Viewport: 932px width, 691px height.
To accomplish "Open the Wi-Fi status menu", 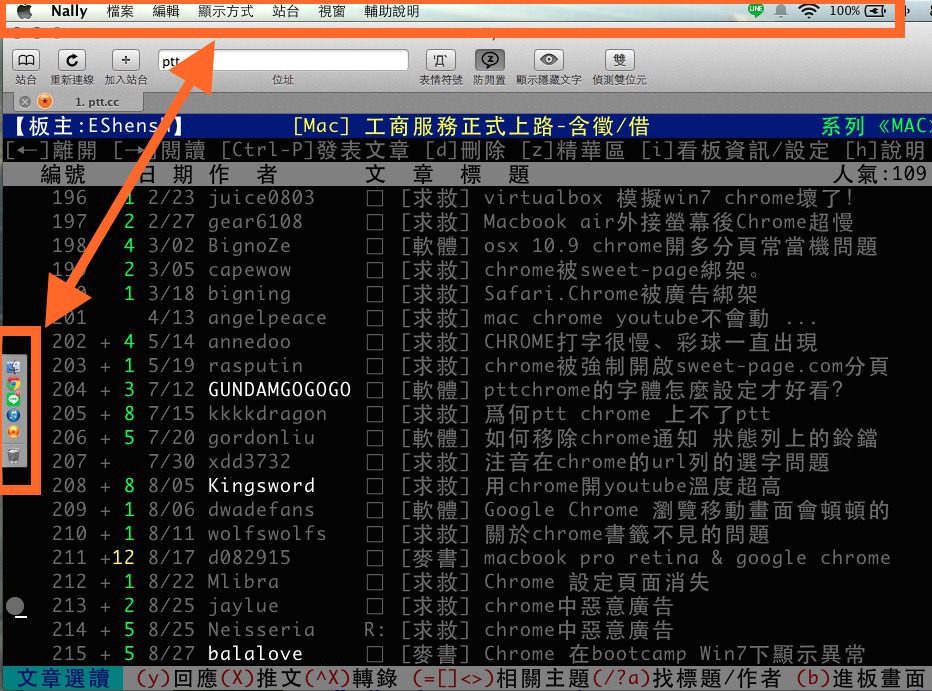I will pyautogui.click(x=808, y=11).
